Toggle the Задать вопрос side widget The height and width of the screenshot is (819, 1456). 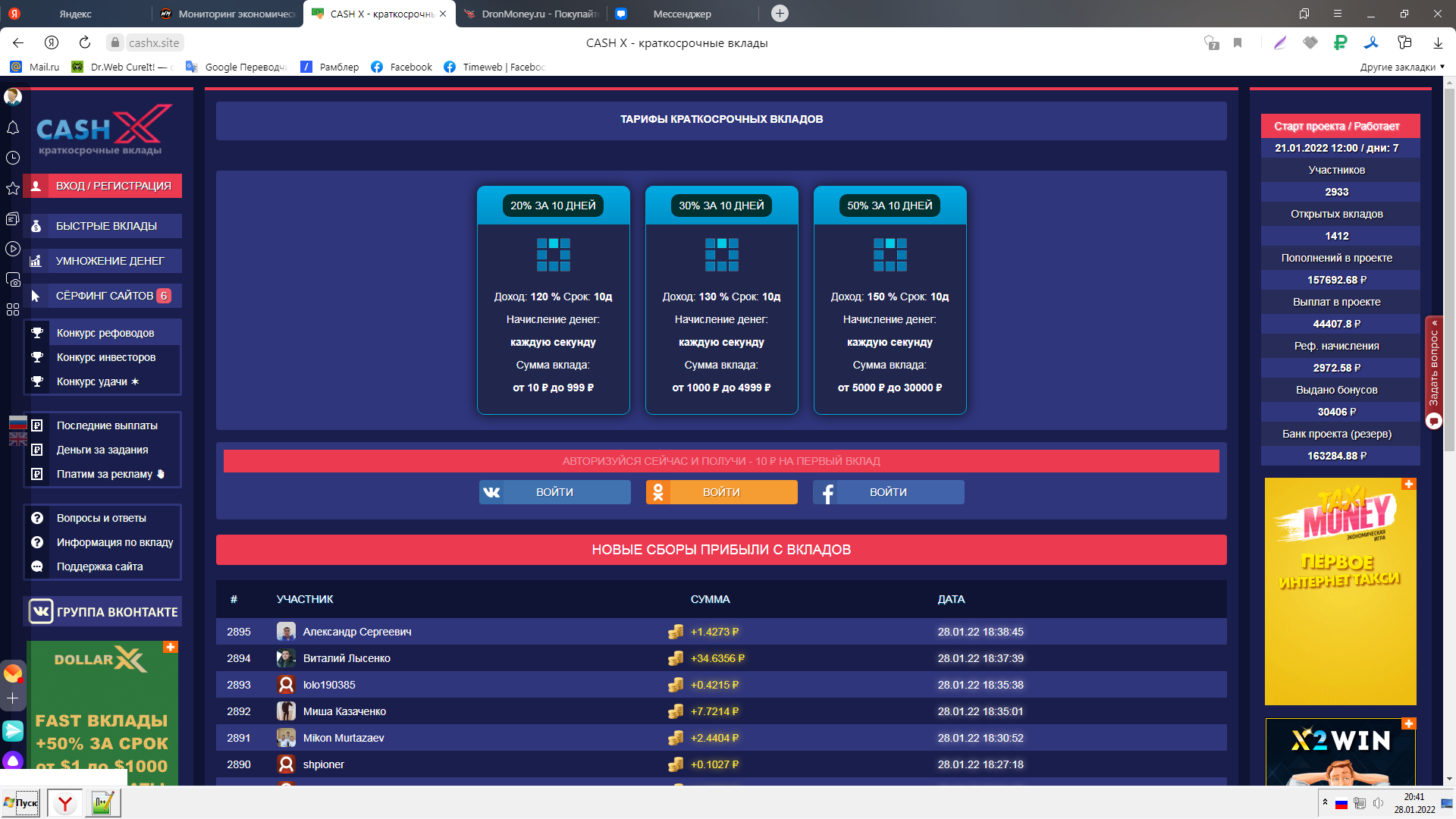pos(1433,372)
